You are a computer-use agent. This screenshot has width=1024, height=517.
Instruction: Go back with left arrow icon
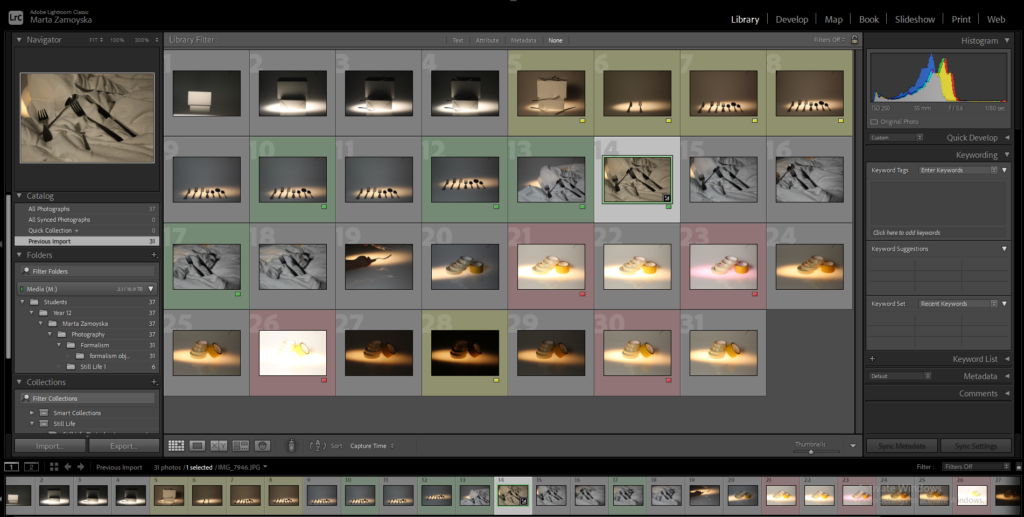coord(67,467)
